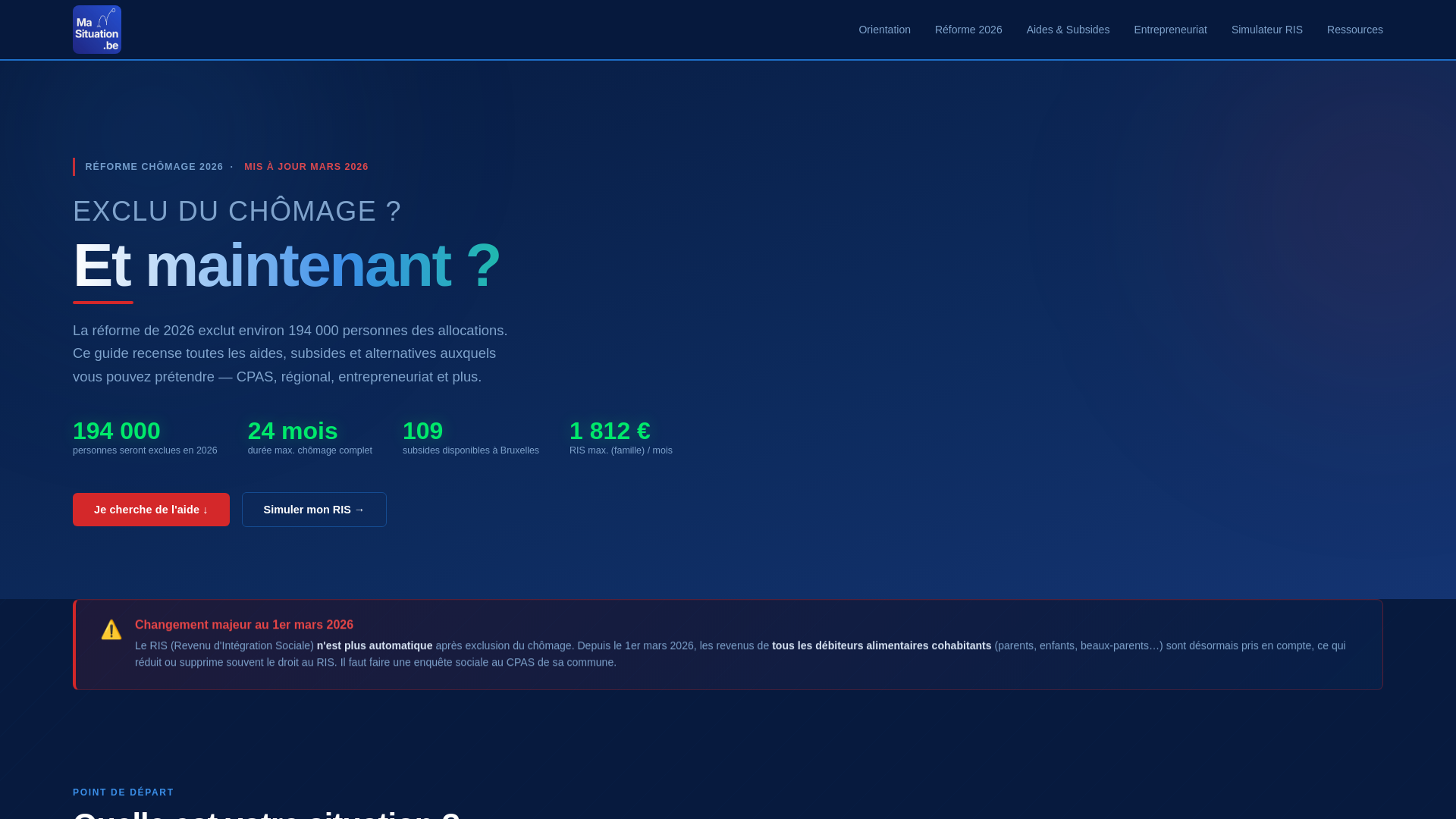Navigate to Entrepreneuriat

(x=1170, y=30)
